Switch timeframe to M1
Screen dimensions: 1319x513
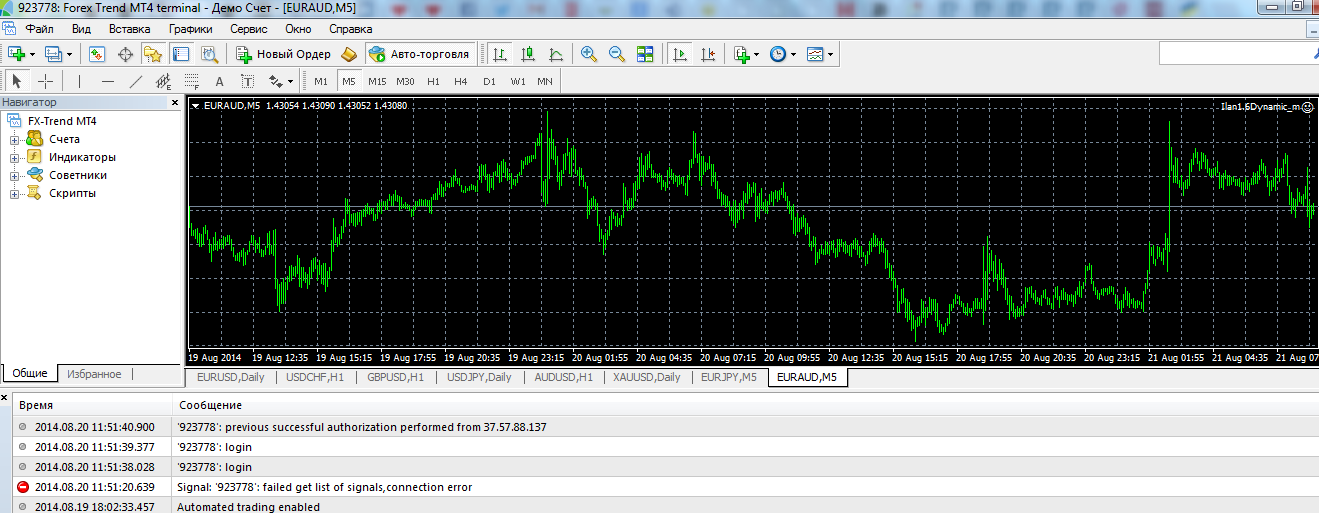[x=321, y=81]
